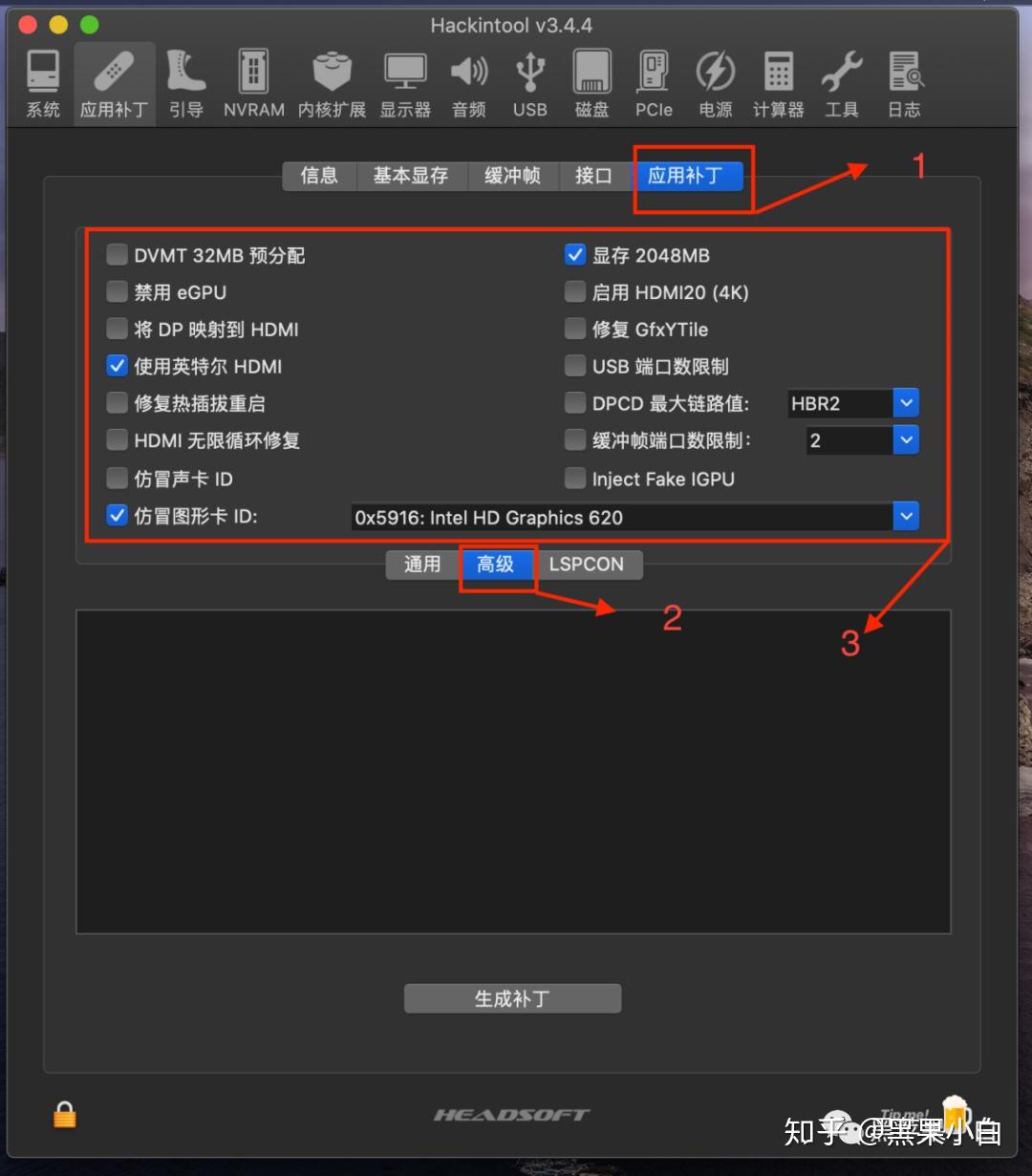The width and height of the screenshot is (1032, 1176).
Task: Open the PCIe toolbar section
Action: pos(654,84)
